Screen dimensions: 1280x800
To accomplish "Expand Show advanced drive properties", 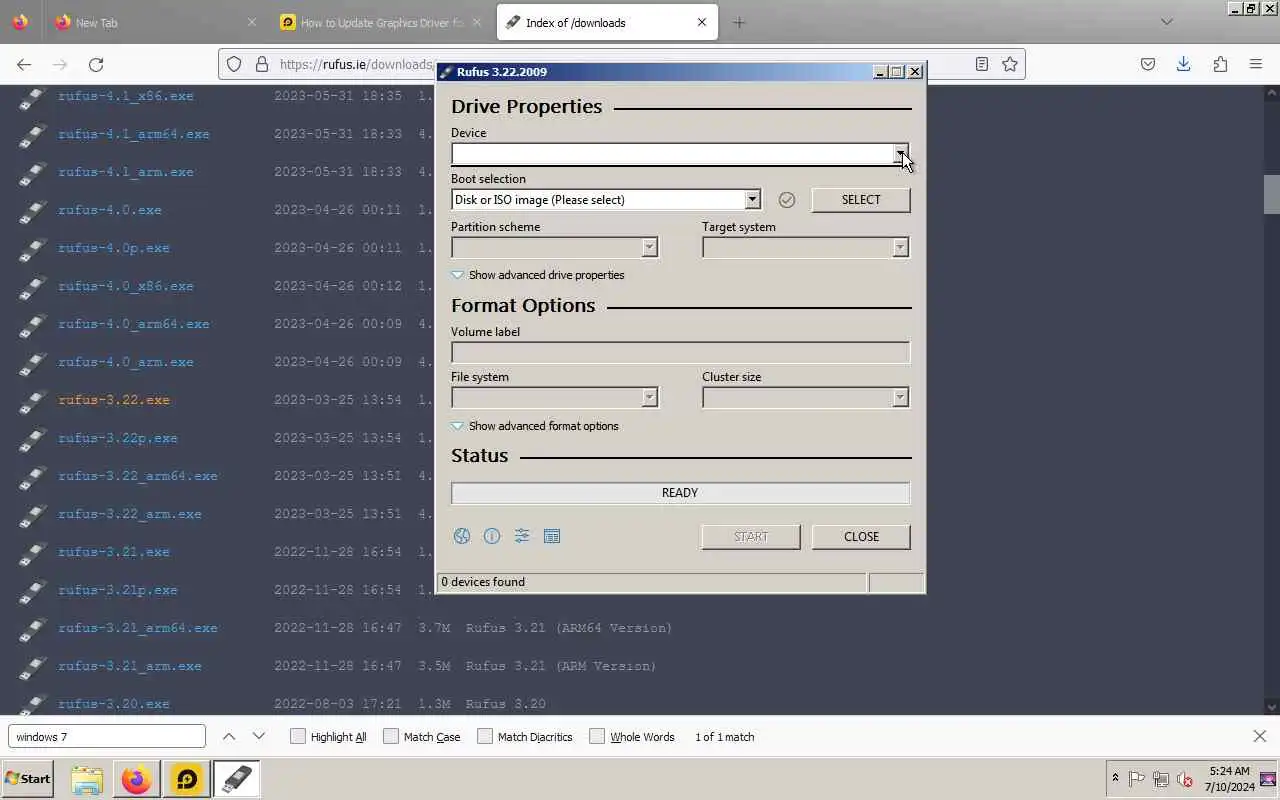I will [x=538, y=275].
